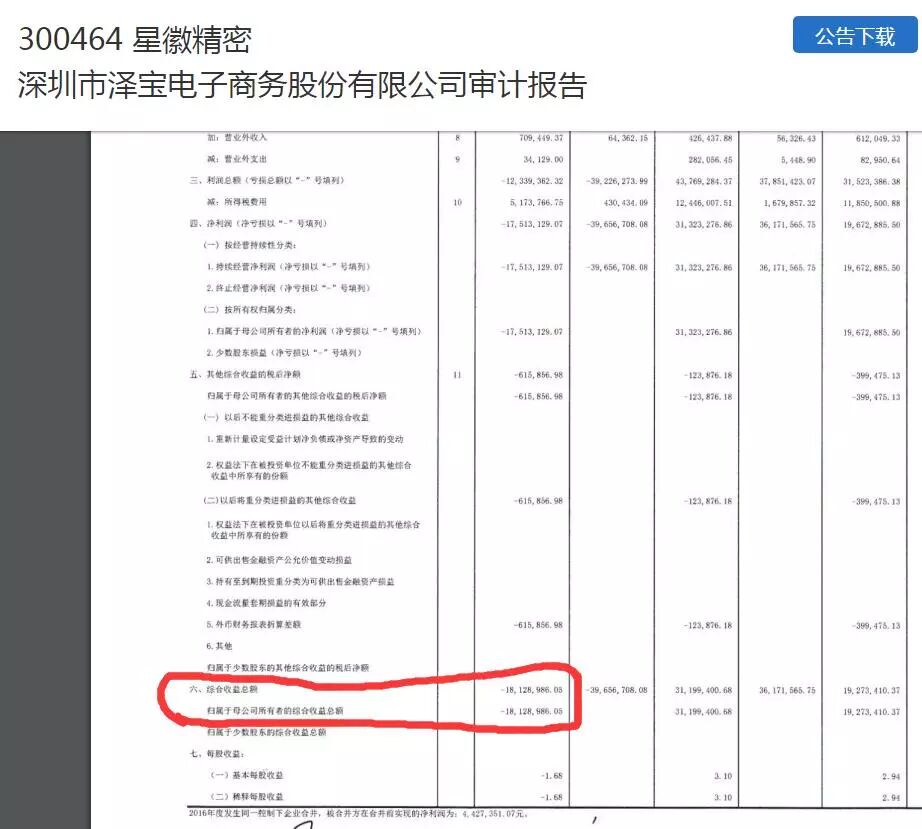Select value 11,850,500.88

(871, 203)
